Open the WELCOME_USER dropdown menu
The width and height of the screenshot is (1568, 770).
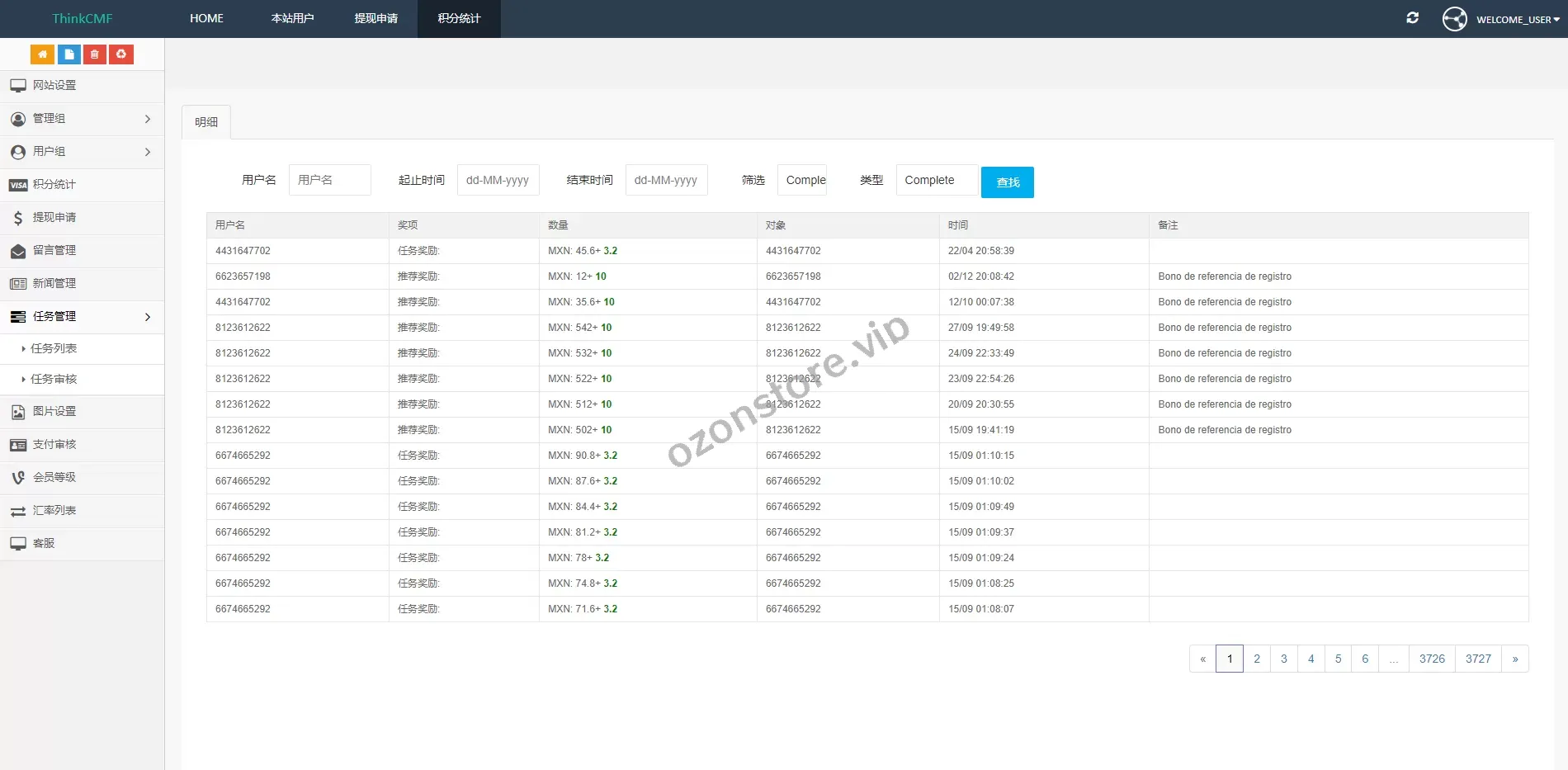pos(1517,20)
